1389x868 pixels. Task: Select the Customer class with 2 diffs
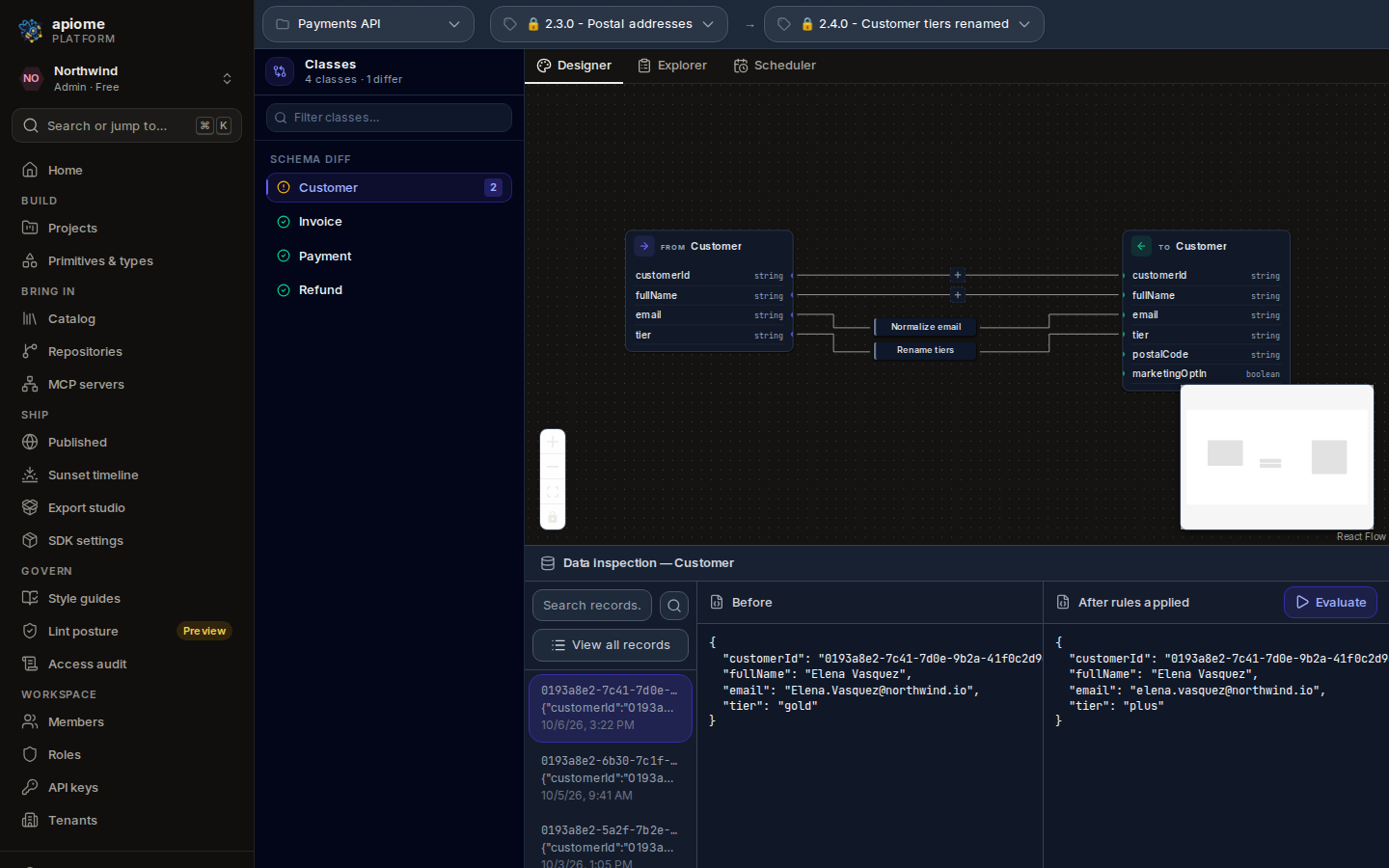point(389,187)
